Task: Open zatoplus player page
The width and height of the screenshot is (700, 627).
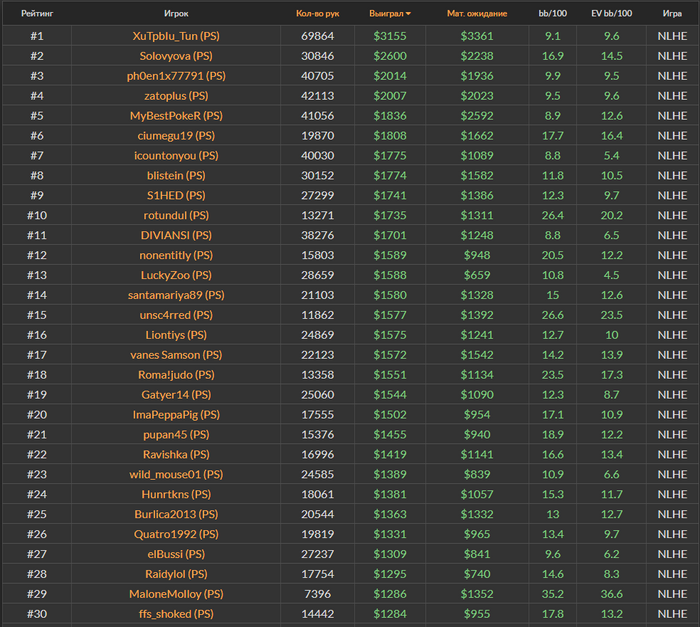Action: pyautogui.click(x=176, y=96)
